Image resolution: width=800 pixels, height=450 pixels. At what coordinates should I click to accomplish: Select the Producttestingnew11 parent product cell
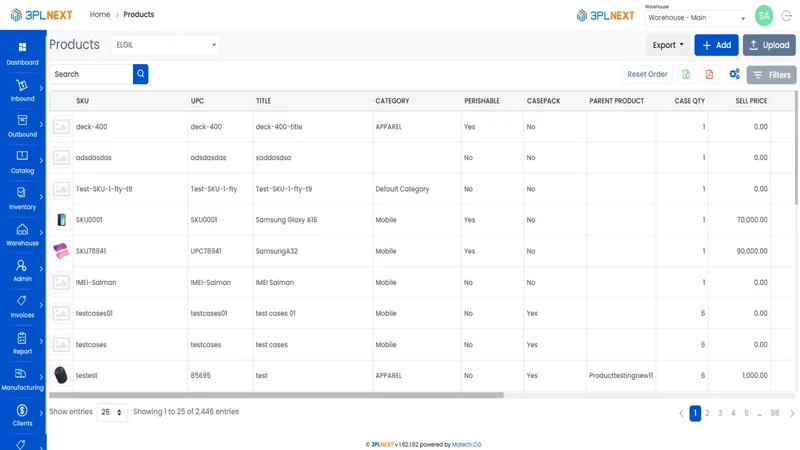point(621,376)
